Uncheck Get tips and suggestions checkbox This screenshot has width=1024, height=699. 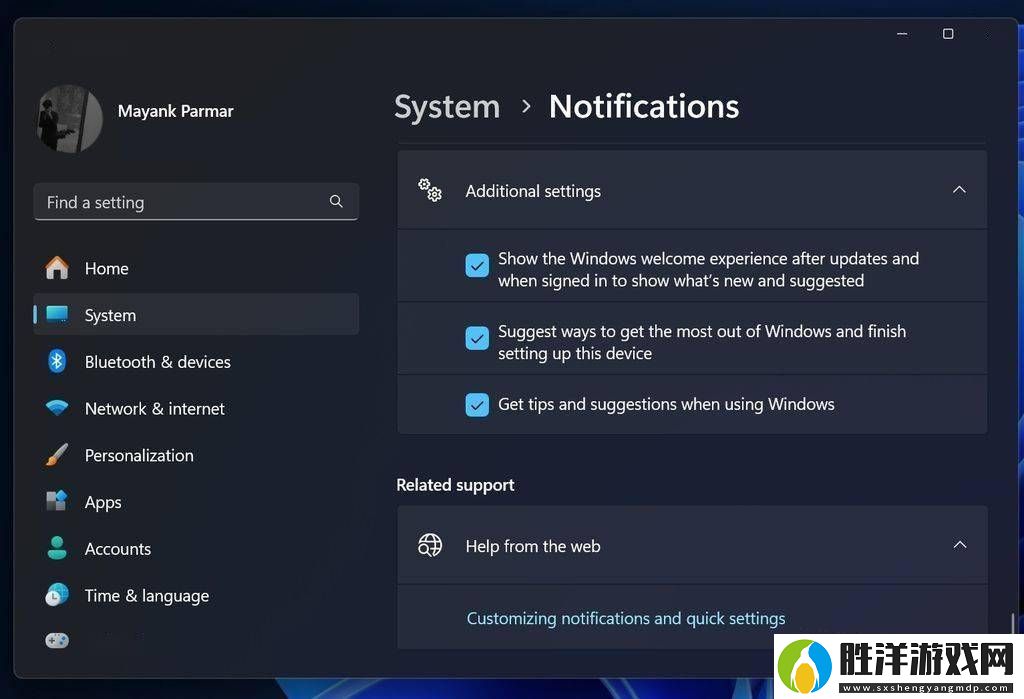[477, 405]
